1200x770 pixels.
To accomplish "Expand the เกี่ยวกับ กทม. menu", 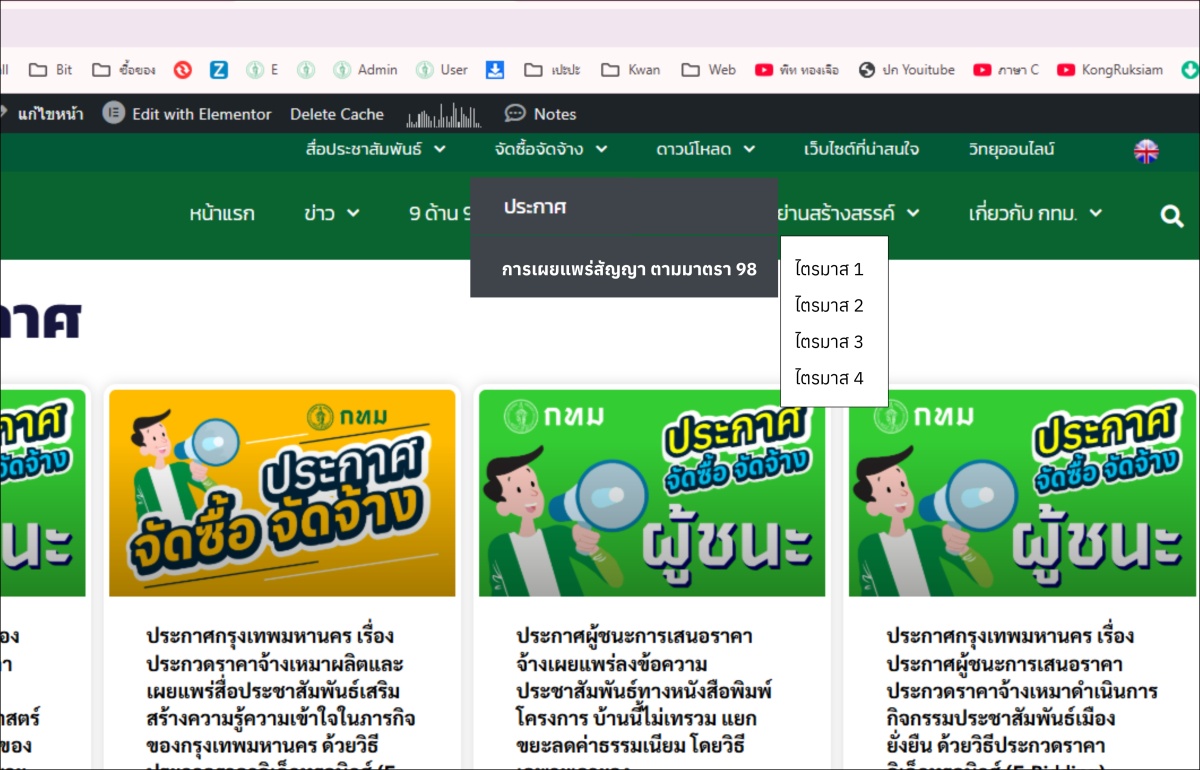I will pos(1035,213).
